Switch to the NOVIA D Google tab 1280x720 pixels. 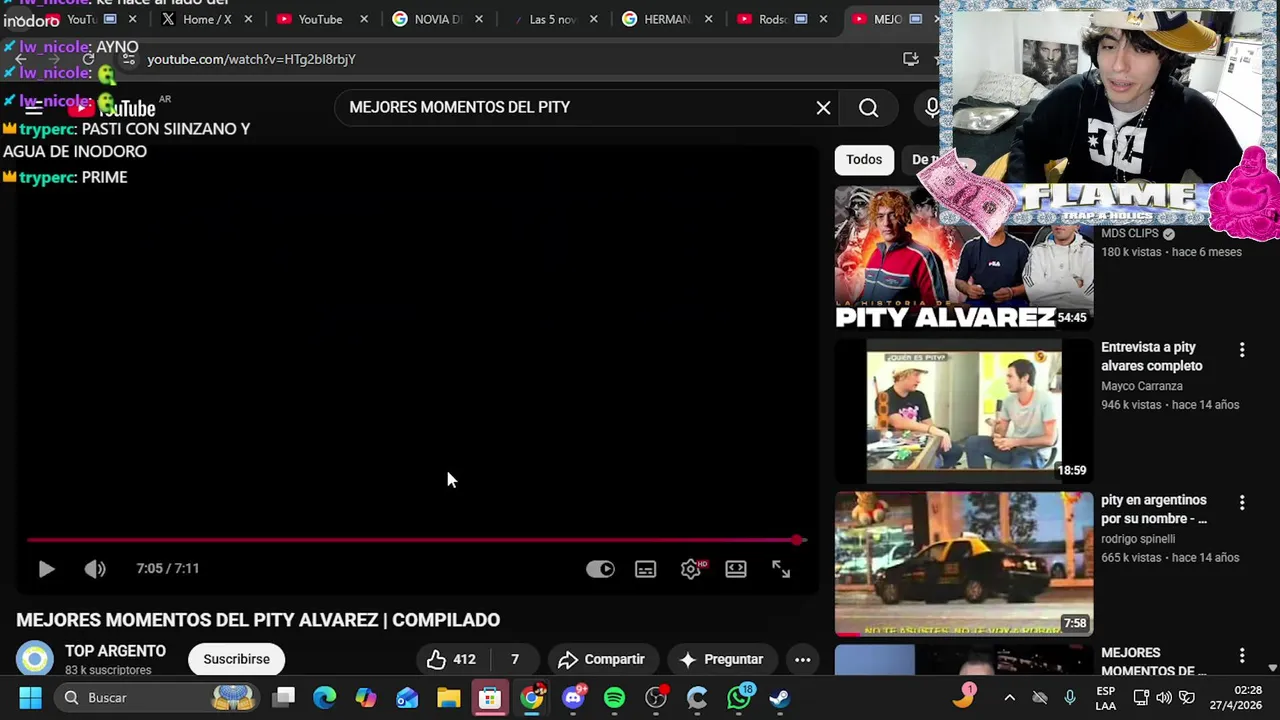(x=435, y=19)
